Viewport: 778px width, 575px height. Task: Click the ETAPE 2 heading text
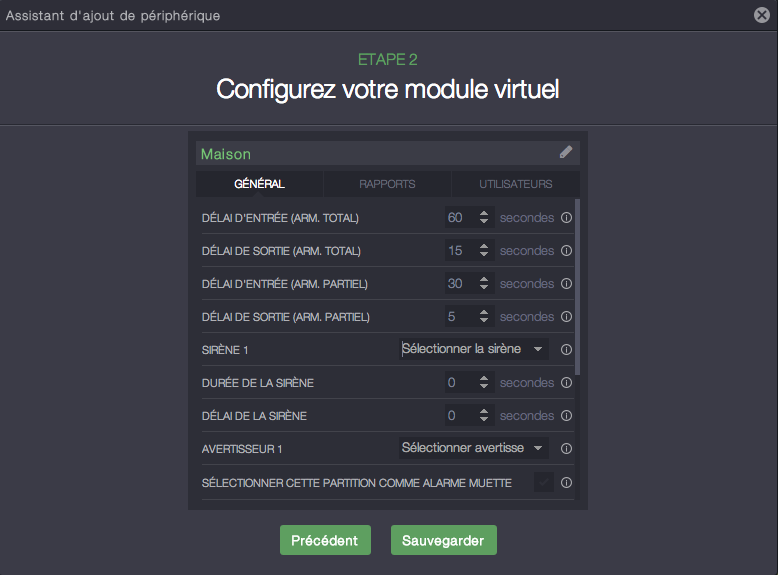(x=388, y=60)
